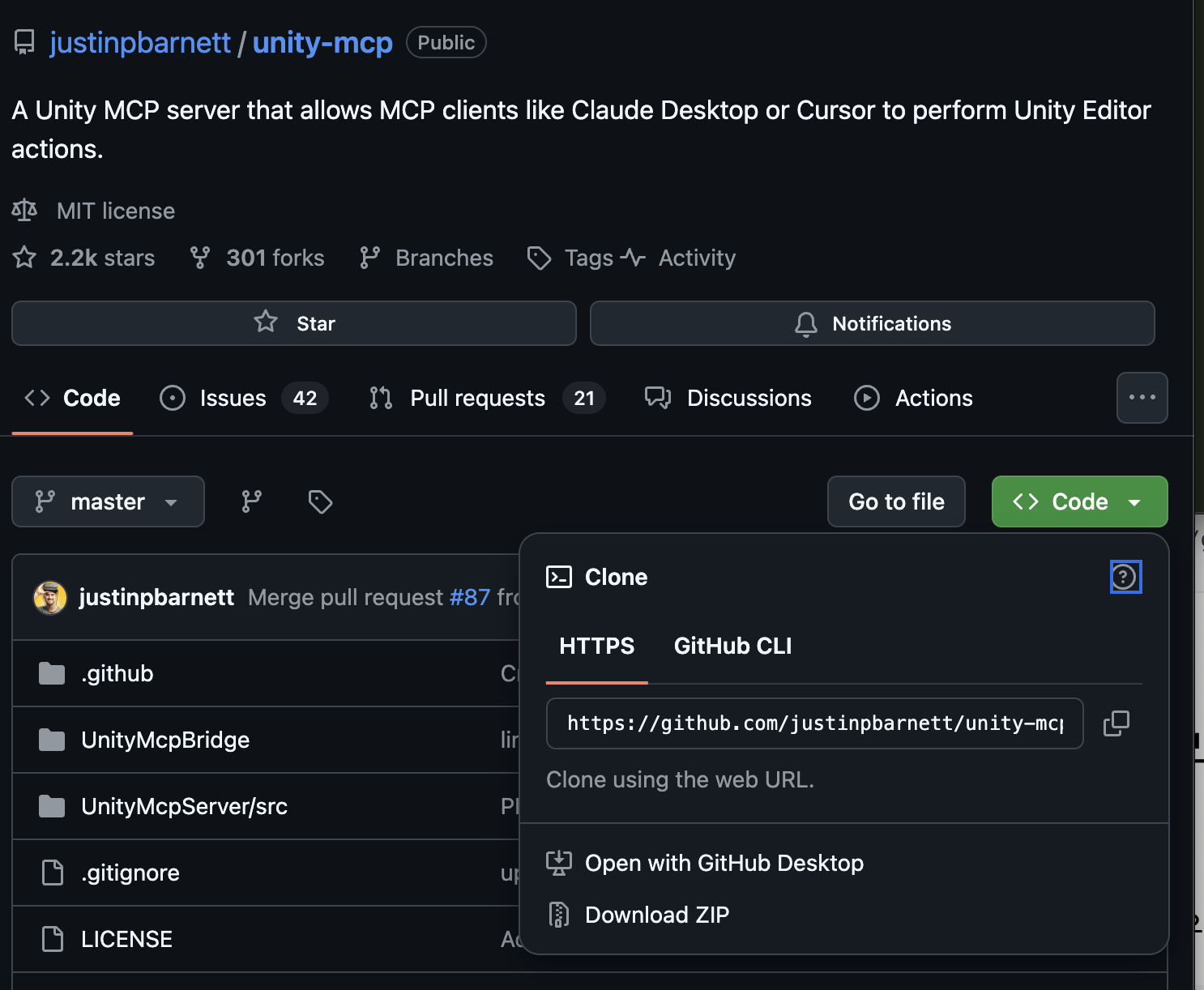
Task: Open pull request #87 link
Action: coord(470,597)
